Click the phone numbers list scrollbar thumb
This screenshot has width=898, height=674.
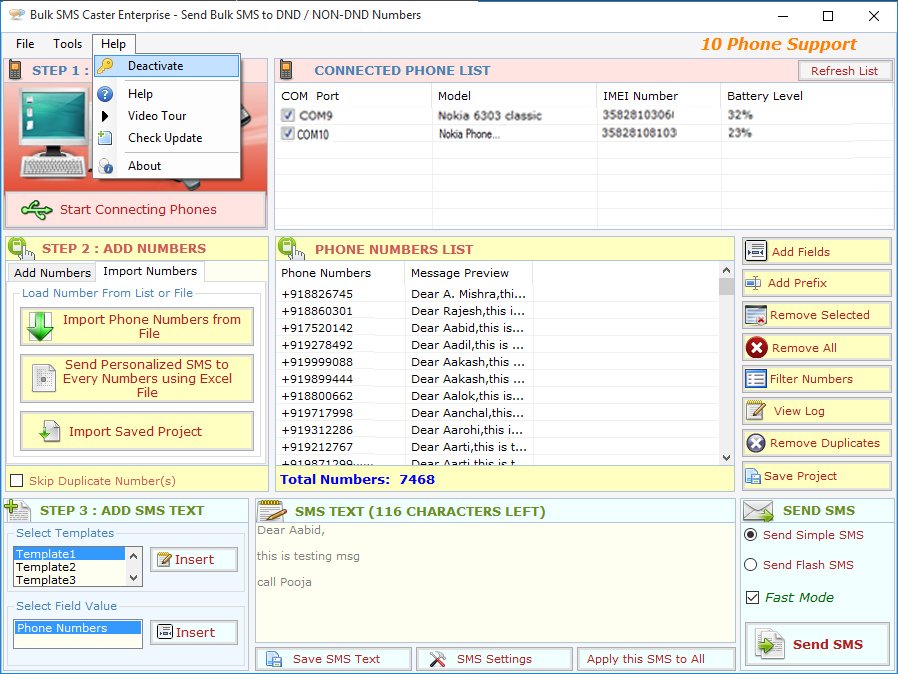(x=726, y=286)
